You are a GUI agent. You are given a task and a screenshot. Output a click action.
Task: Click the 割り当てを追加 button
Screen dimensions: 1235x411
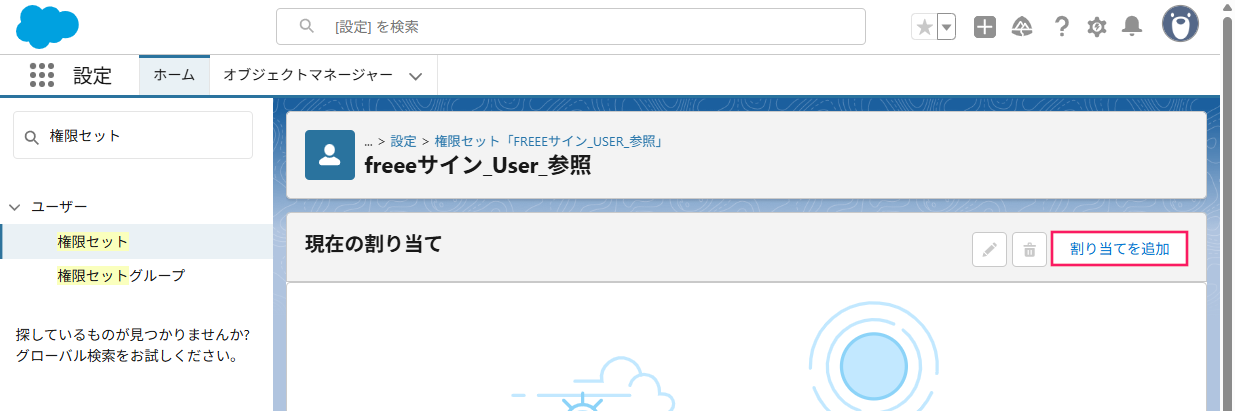click(1120, 249)
